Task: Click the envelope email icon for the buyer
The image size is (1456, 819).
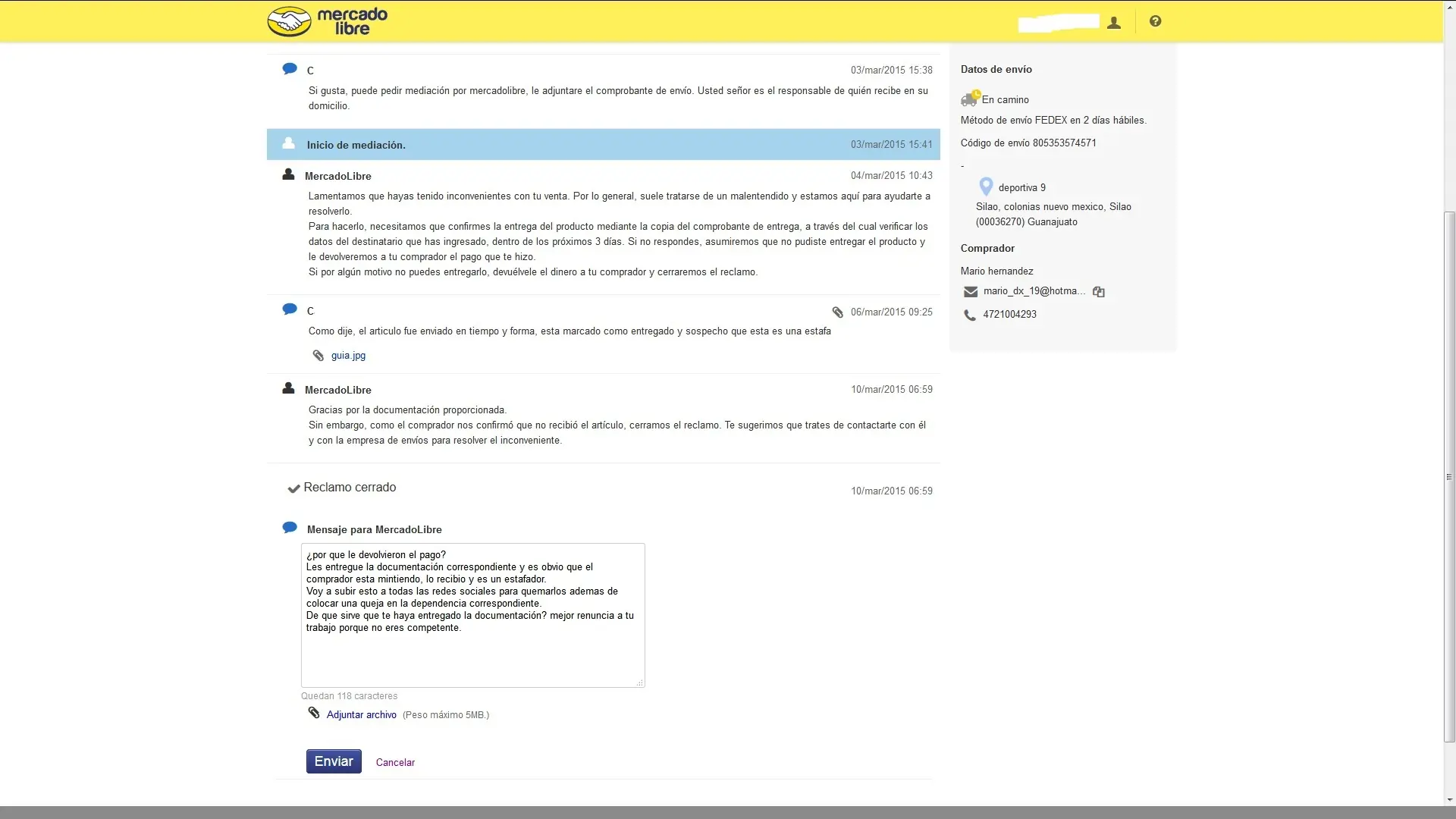Action: tap(970, 292)
